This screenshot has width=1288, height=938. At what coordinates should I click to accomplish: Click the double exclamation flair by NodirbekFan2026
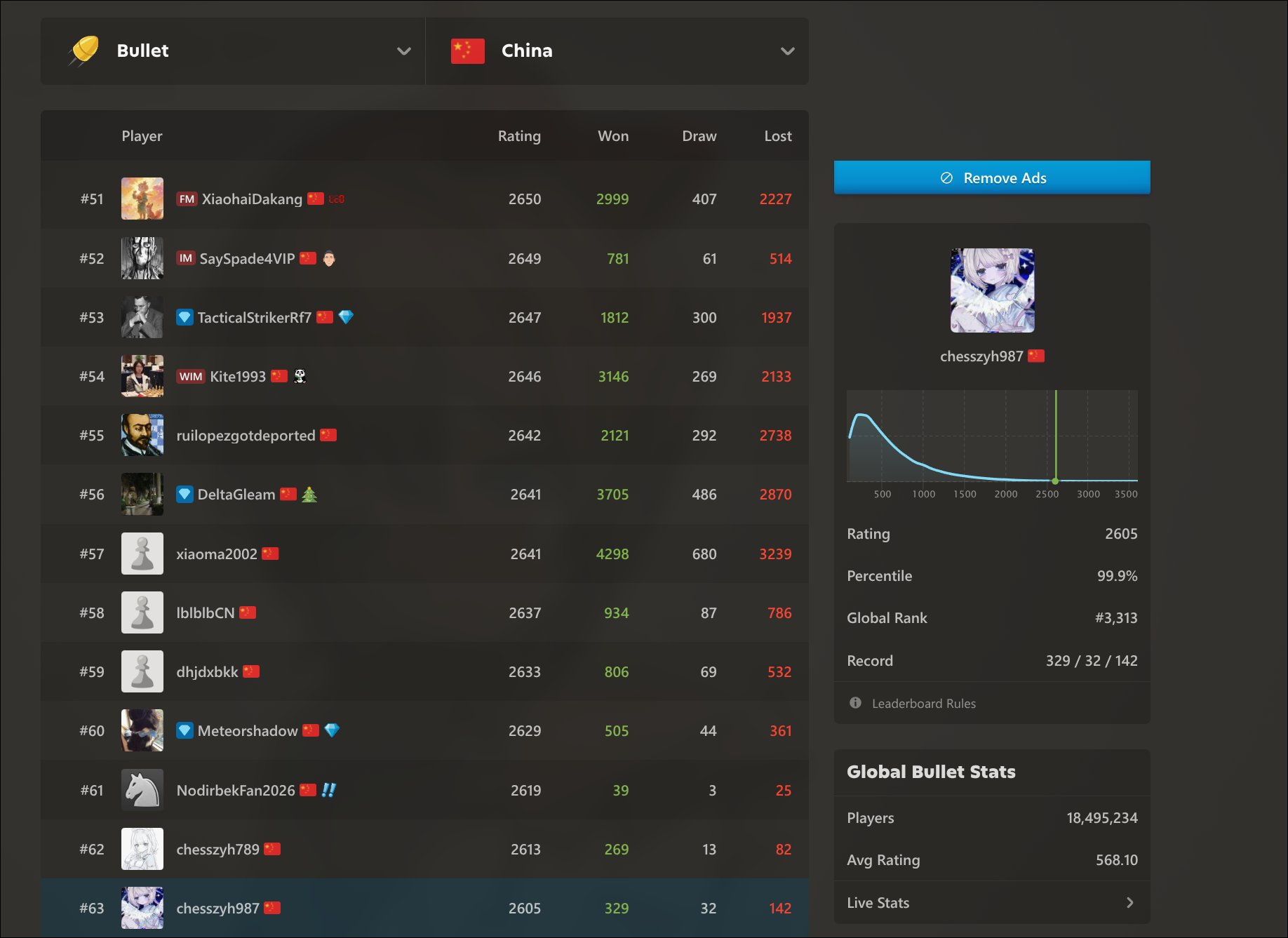(328, 790)
